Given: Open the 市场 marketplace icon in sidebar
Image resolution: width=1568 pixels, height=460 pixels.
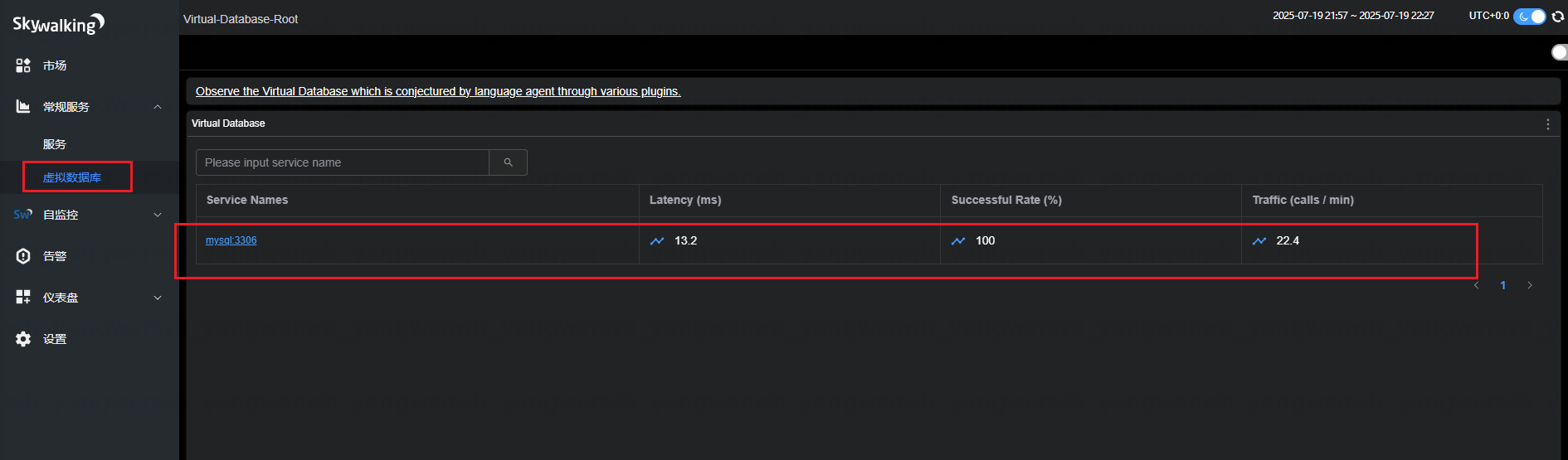Looking at the screenshot, I should point(23,65).
